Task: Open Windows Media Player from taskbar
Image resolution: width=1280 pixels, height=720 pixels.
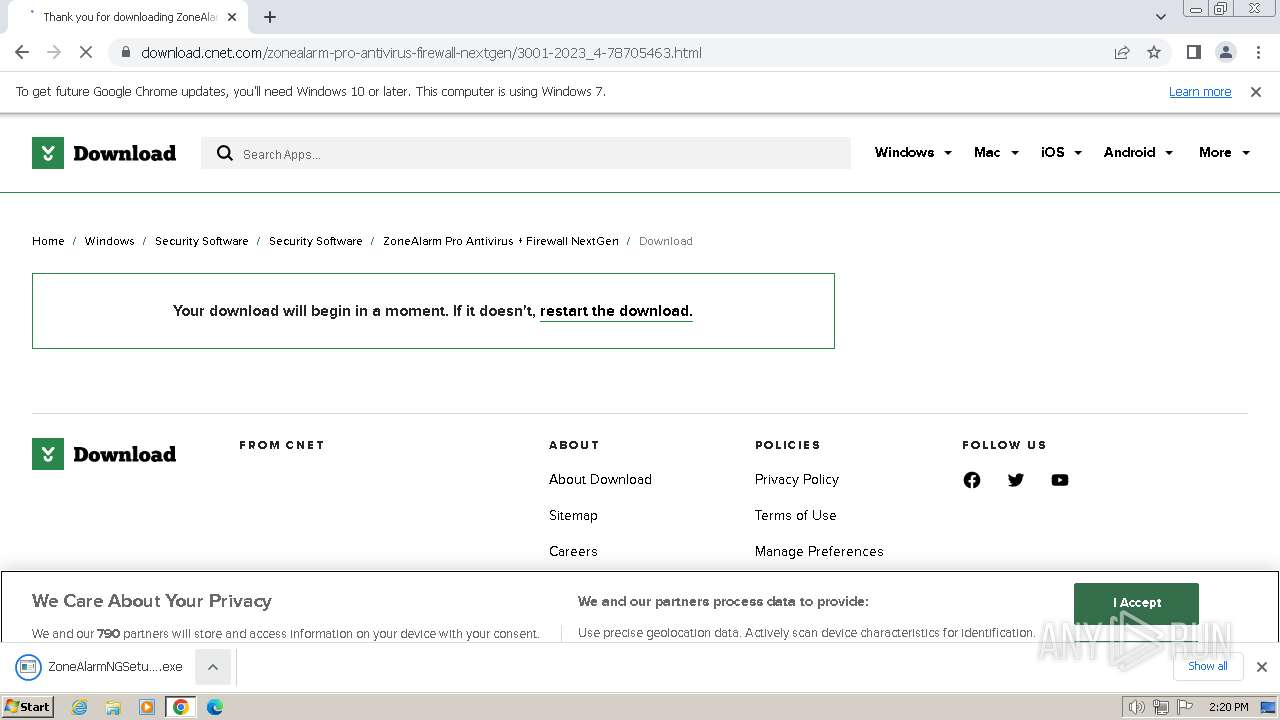Action: click(x=147, y=707)
